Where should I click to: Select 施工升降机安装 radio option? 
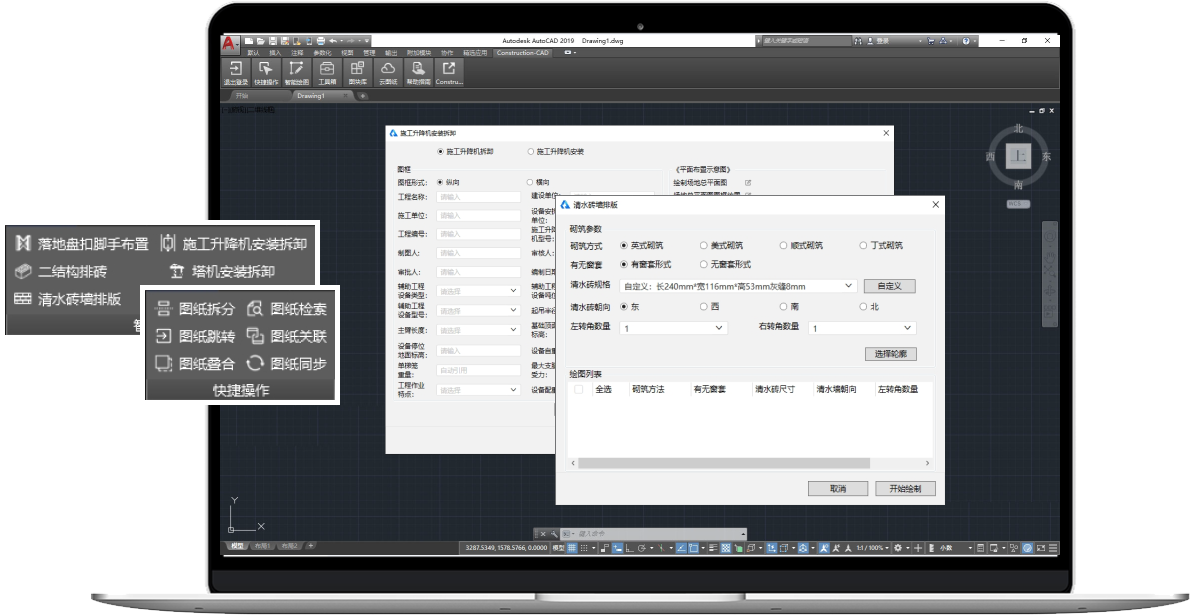[531, 152]
